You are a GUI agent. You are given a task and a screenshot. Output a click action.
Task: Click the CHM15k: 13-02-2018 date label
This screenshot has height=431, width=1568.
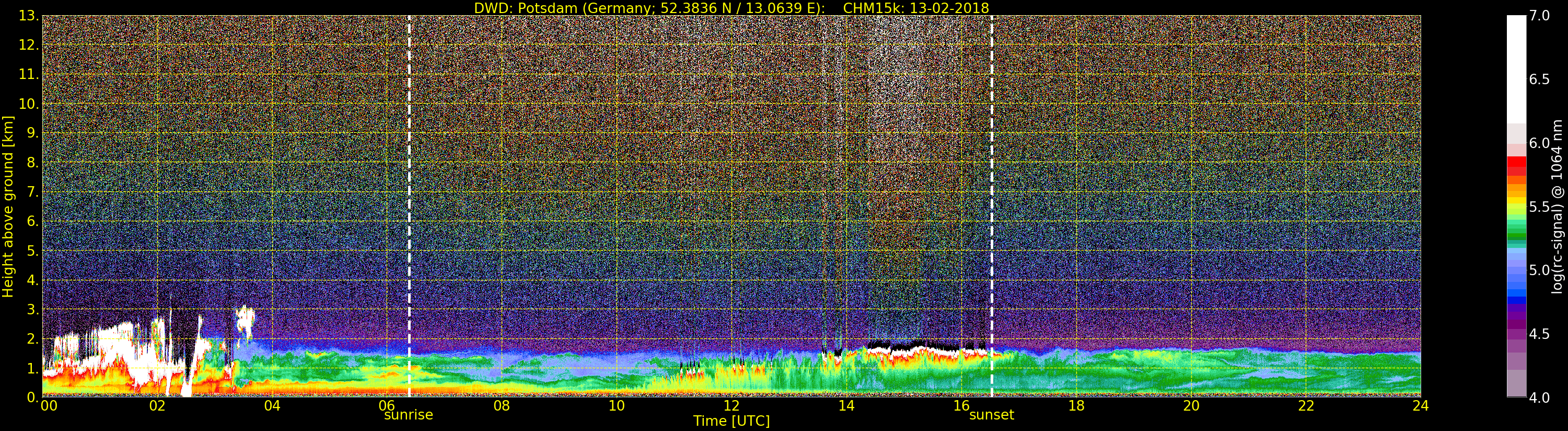click(x=915, y=8)
